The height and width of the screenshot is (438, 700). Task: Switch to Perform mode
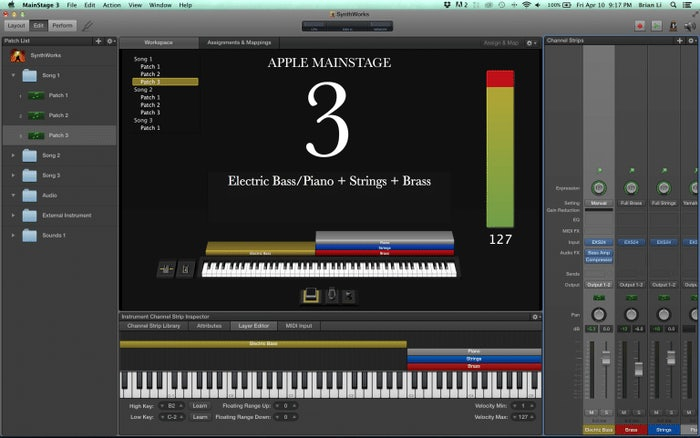pos(62,24)
